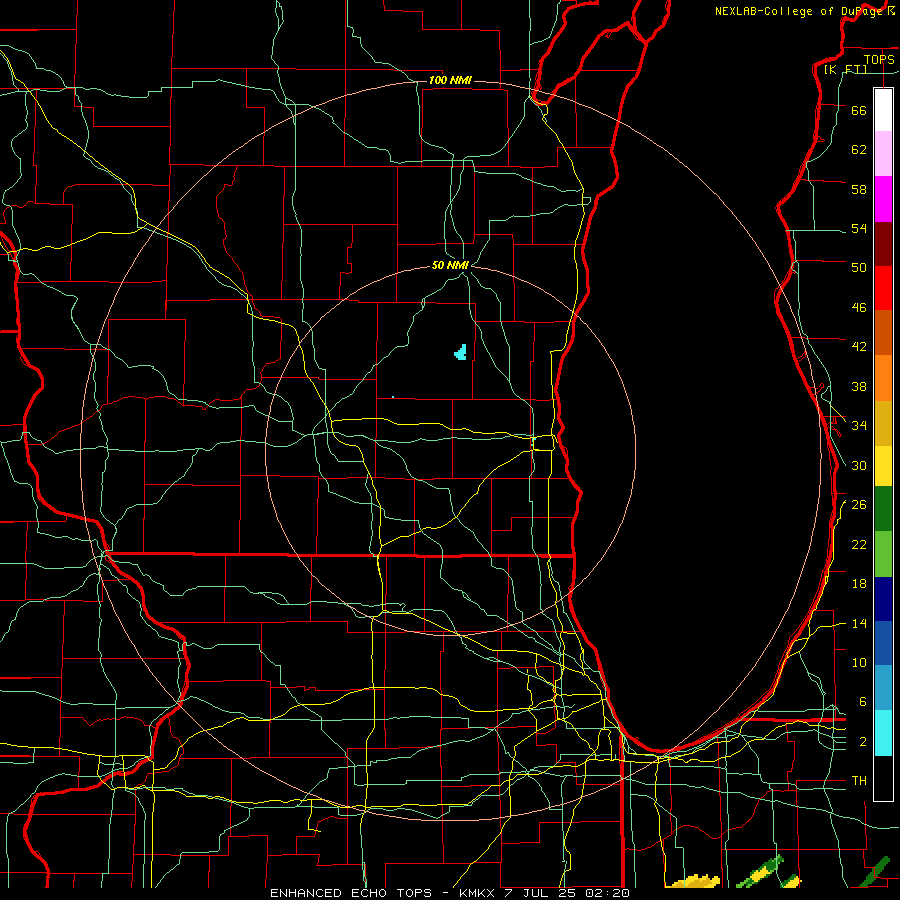Click the "22" legend value
This screenshot has height=900, width=900.
pyautogui.click(x=859, y=544)
